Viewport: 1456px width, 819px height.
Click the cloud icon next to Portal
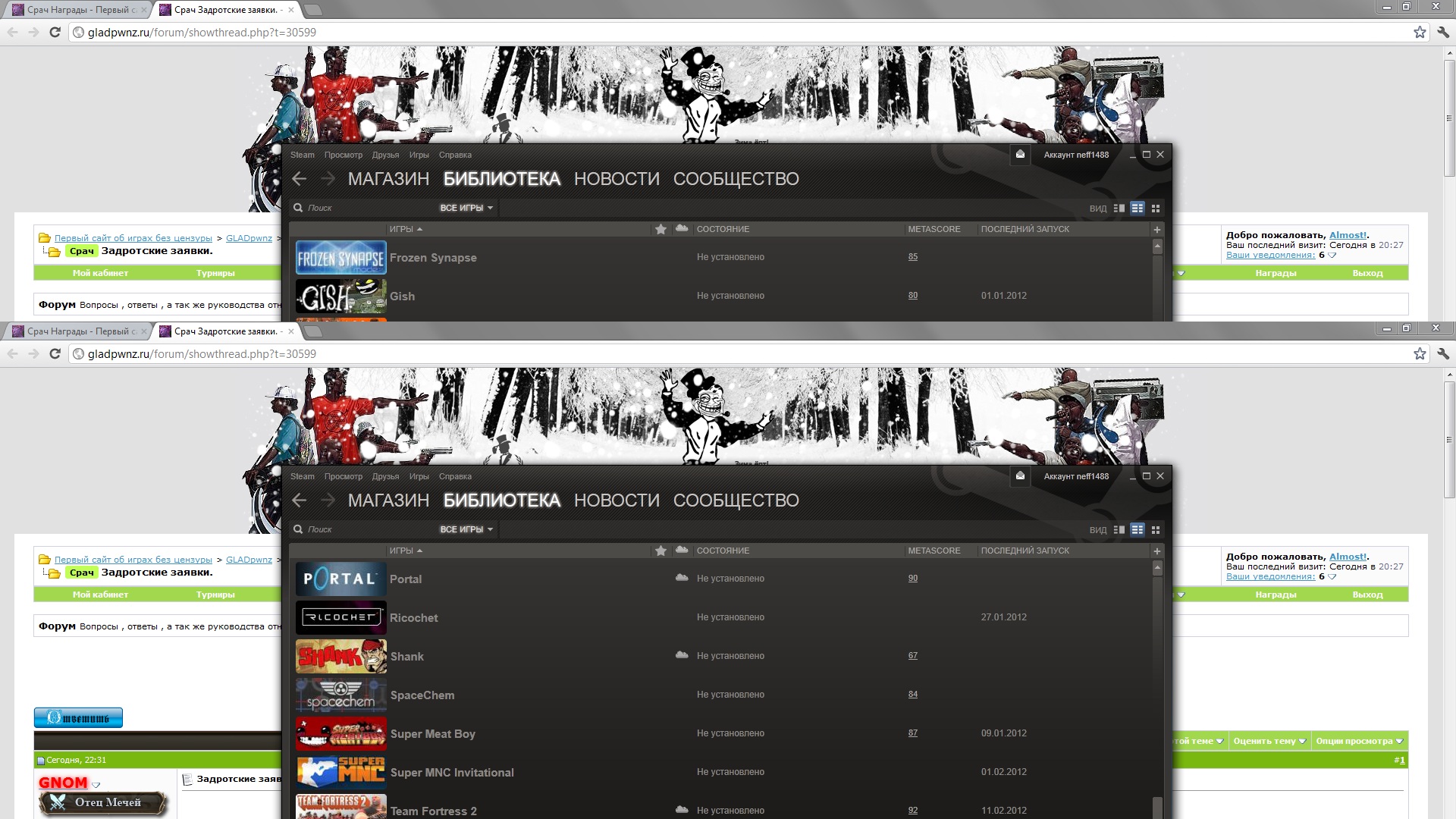tap(682, 578)
